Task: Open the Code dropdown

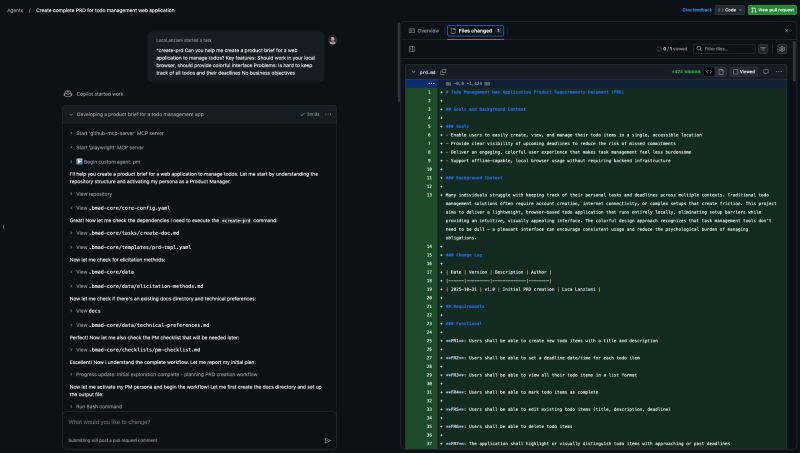Action: tap(730, 9)
